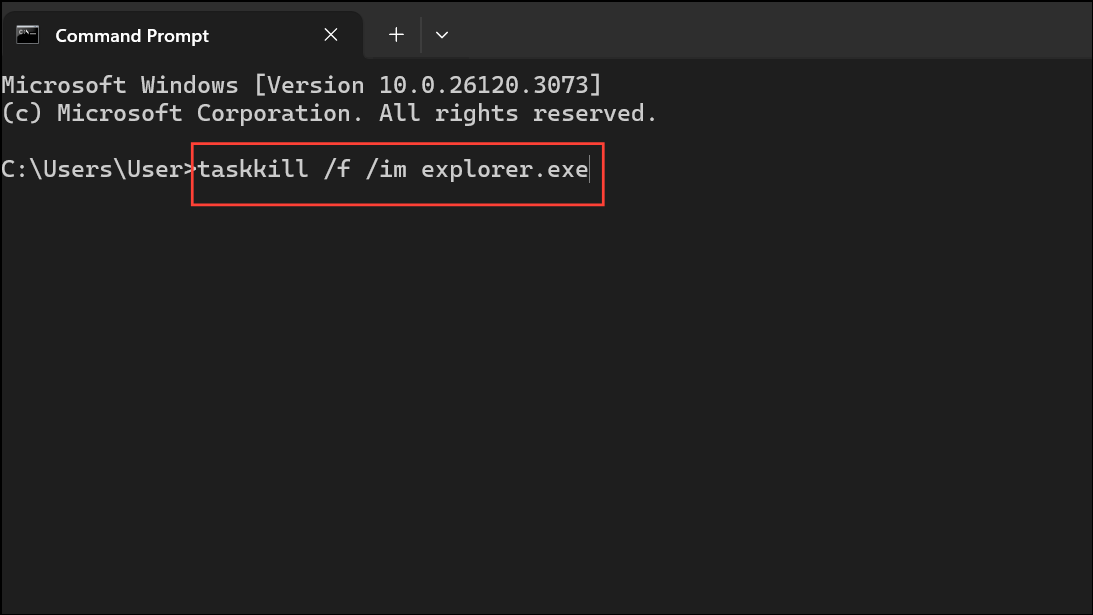Click the Microsoft Windows header text
Viewport: 1093px width, 615px height.
pos(120,85)
